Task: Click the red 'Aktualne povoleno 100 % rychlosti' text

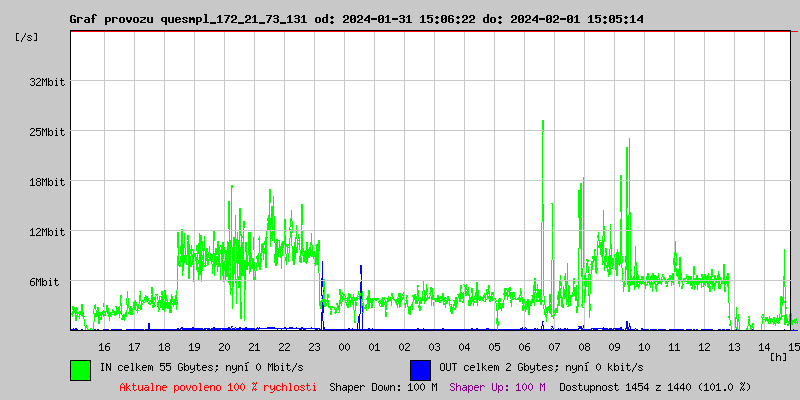Action: [218, 386]
